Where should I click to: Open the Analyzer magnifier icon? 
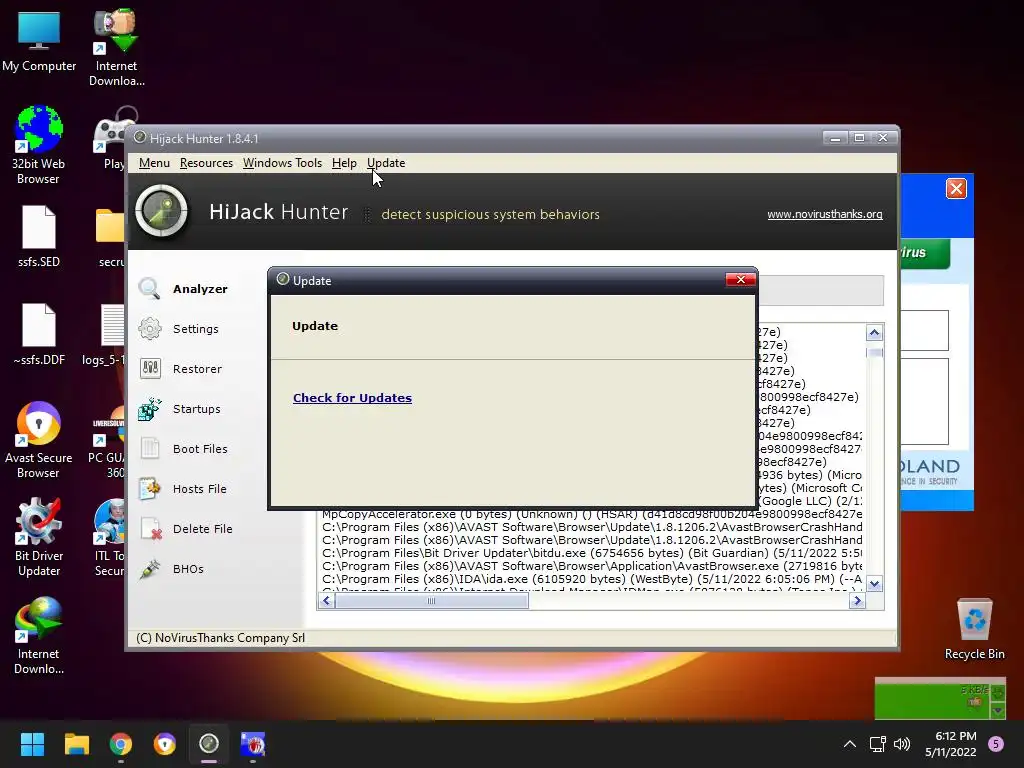tap(150, 289)
